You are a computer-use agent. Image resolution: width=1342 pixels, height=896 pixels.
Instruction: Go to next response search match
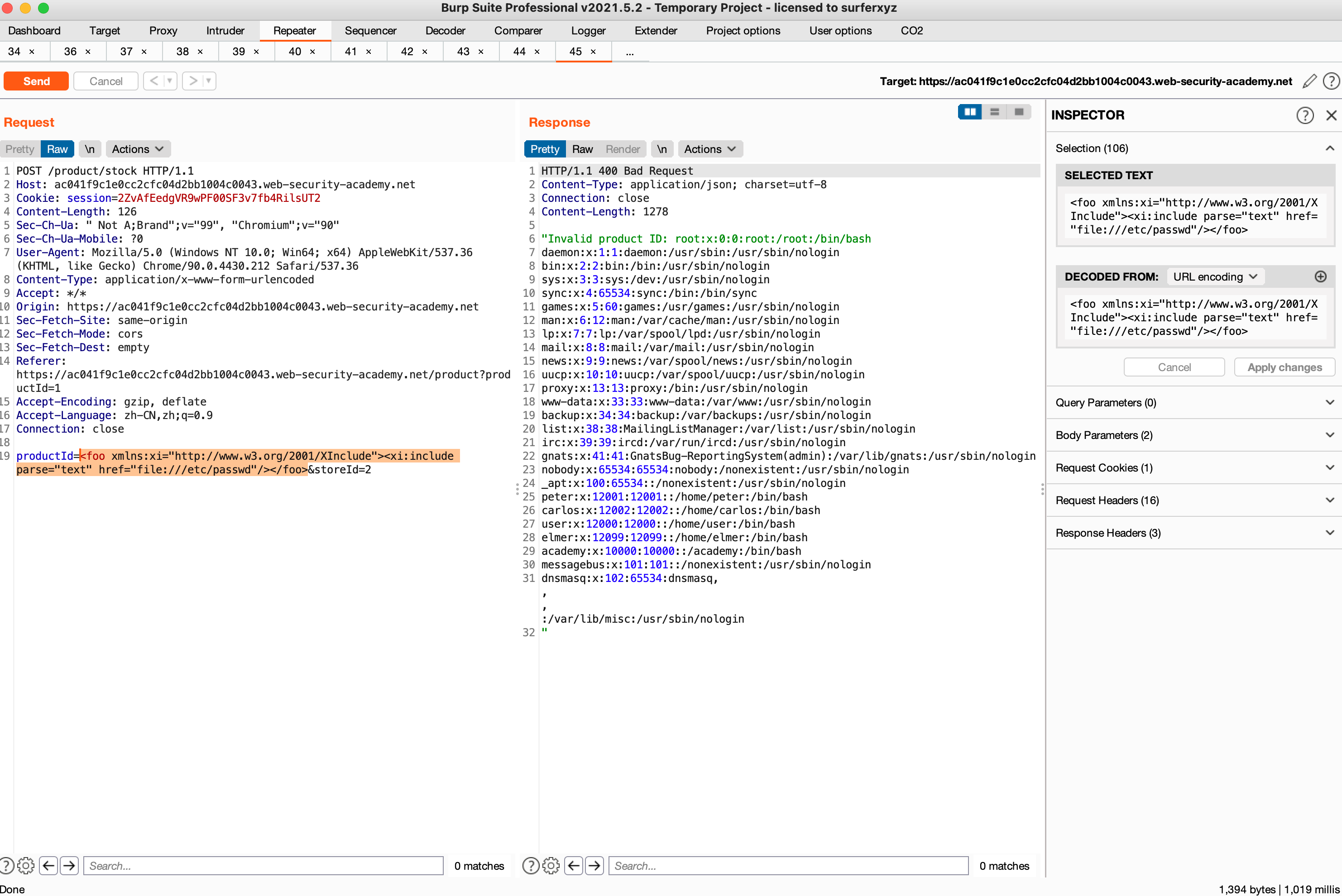point(594,866)
